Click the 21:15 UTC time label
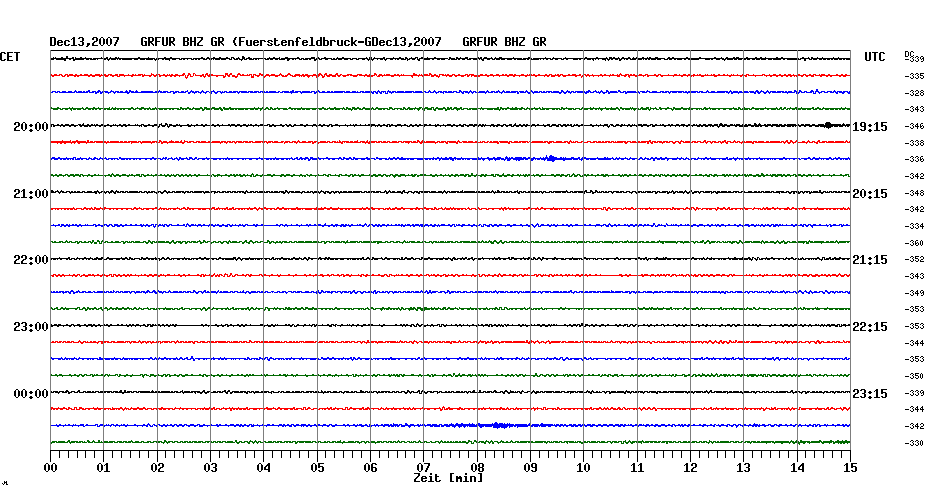This screenshot has height=494, width=930. tap(870, 260)
